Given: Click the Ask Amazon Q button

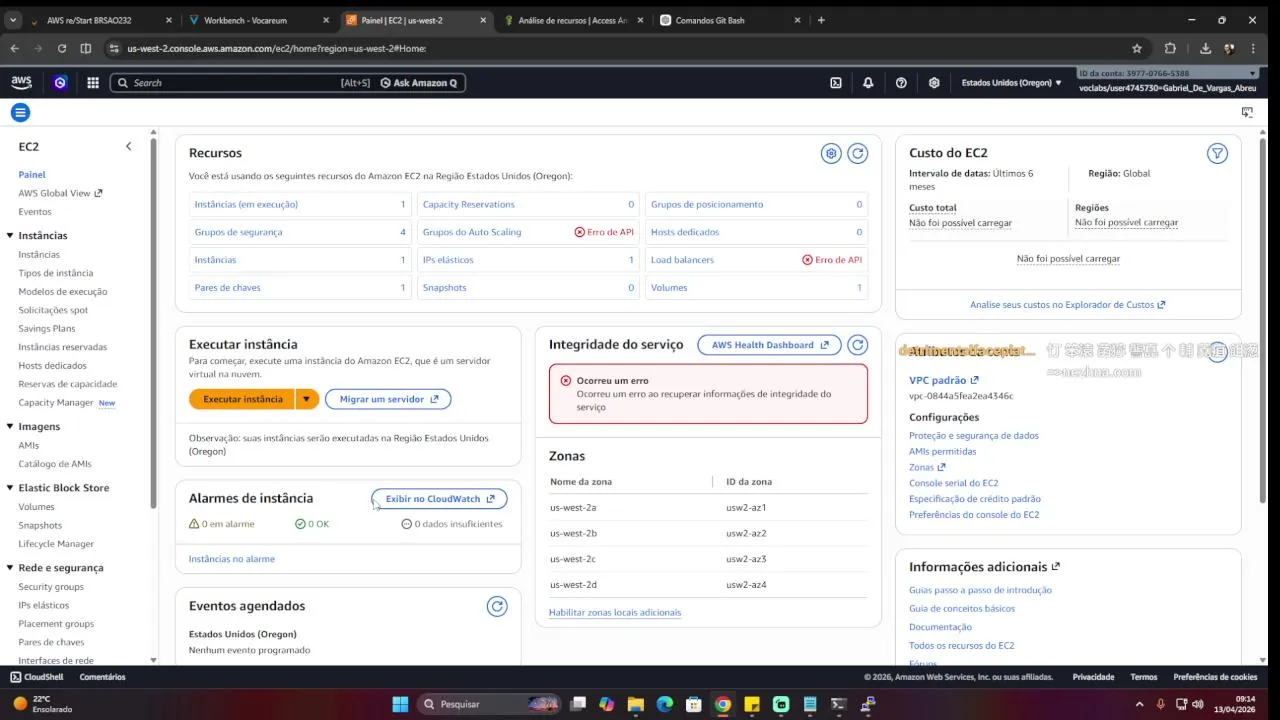Looking at the screenshot, I should pyautogui.click(x=420, y=83).
